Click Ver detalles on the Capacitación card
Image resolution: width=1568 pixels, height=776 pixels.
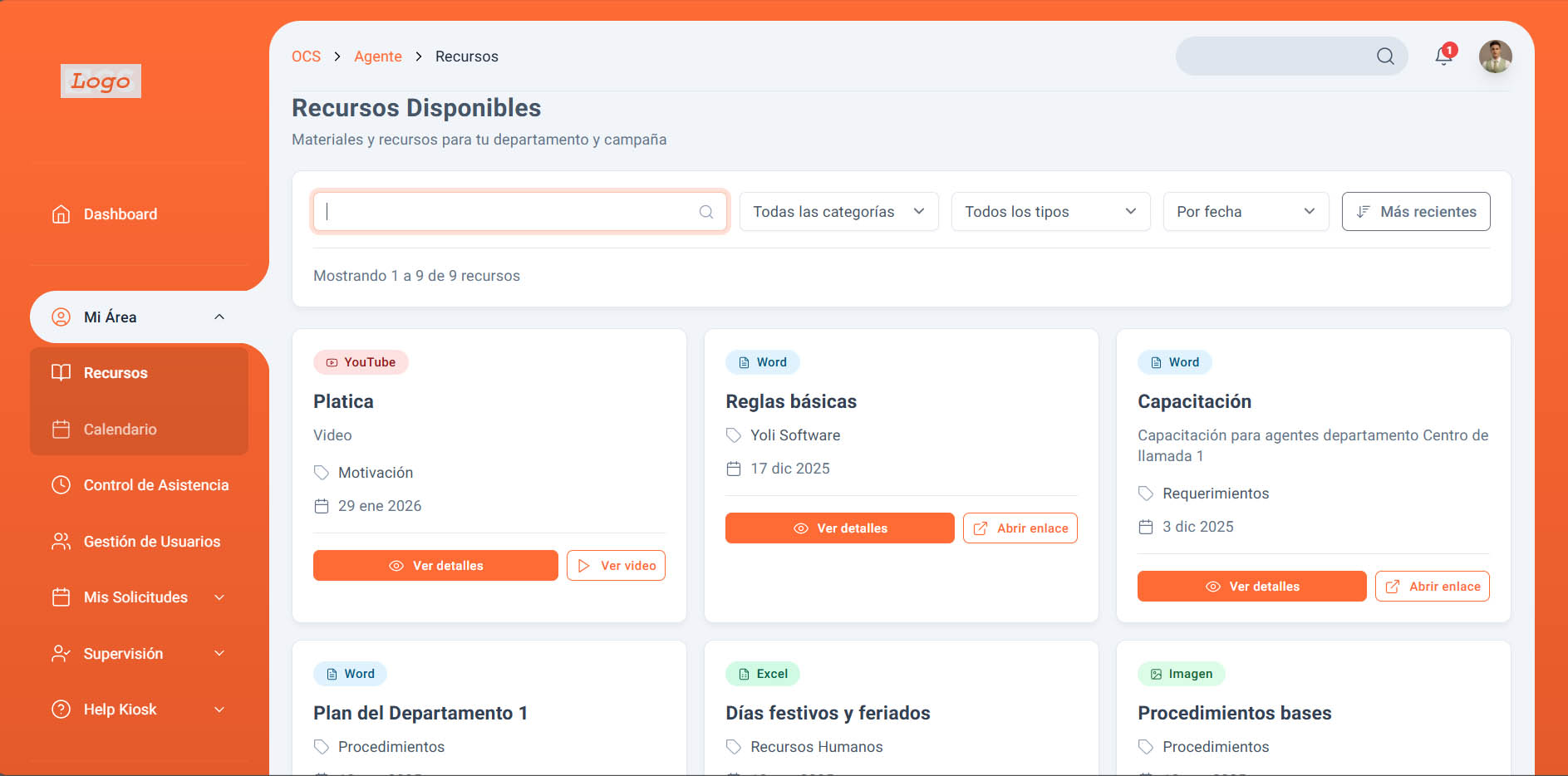click(1251, 586)
